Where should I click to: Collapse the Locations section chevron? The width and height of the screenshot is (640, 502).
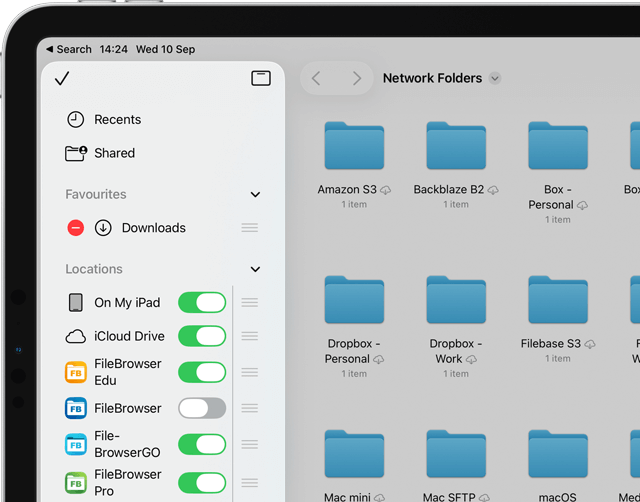coord(255,269)
